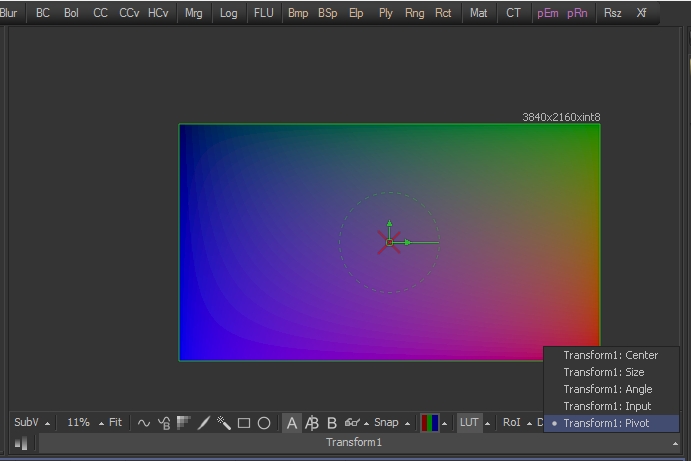Viewport: 691px width, 461px height.
Task: Click the red X pivot crosshair
Action: click(x=389, y=242)
